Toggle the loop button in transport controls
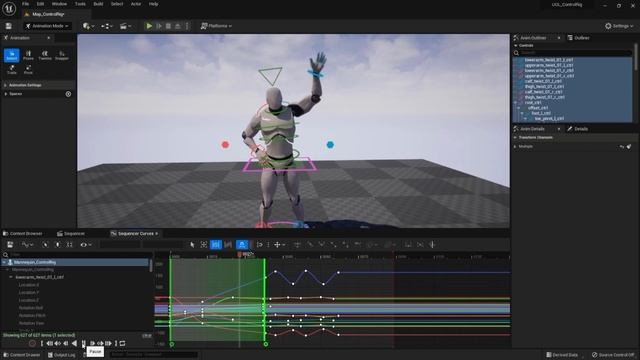Screen dimensions: 640x360 122,344
